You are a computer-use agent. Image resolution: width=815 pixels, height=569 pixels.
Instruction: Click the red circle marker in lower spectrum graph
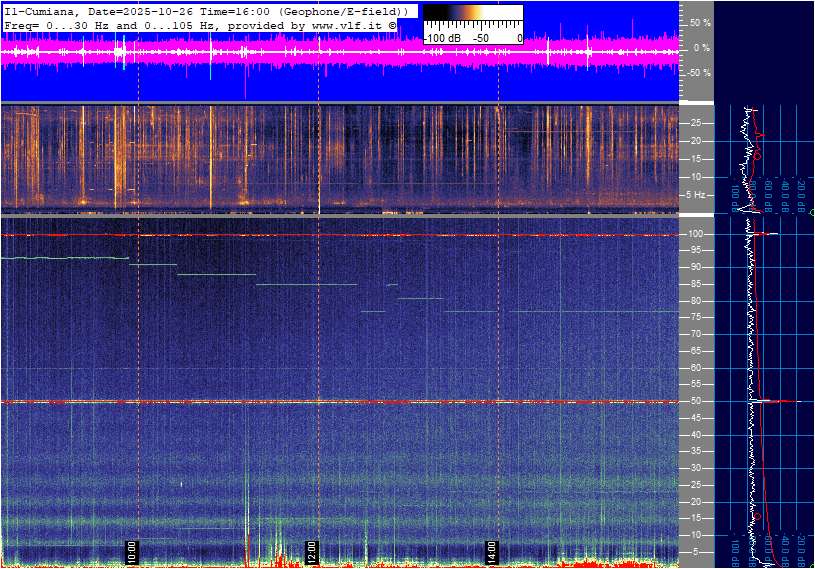point(757,516)
